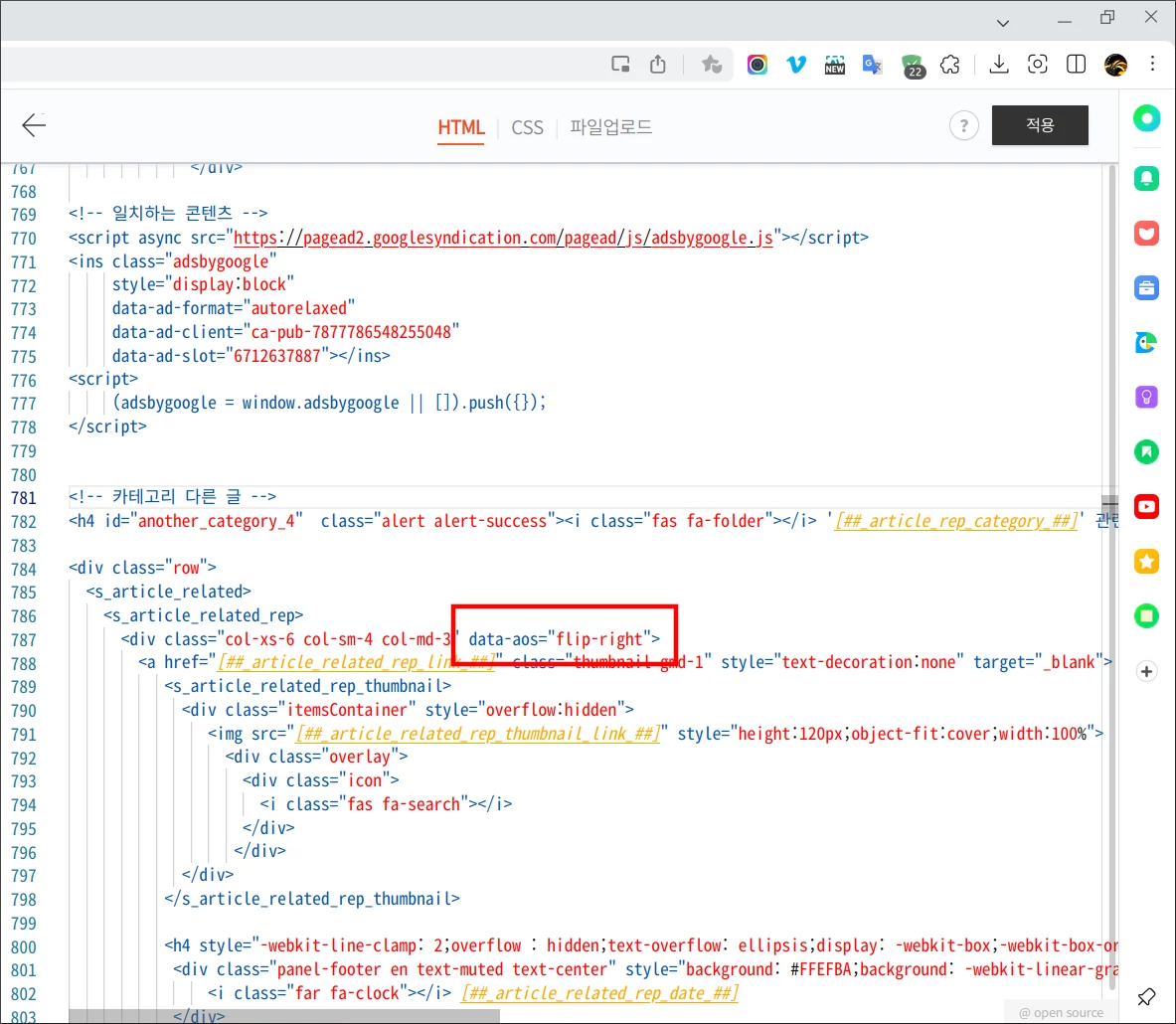This screenshot has height=1024, width=1176.
Task: Click the screenshot capture icon
Action: point(1037,65)
